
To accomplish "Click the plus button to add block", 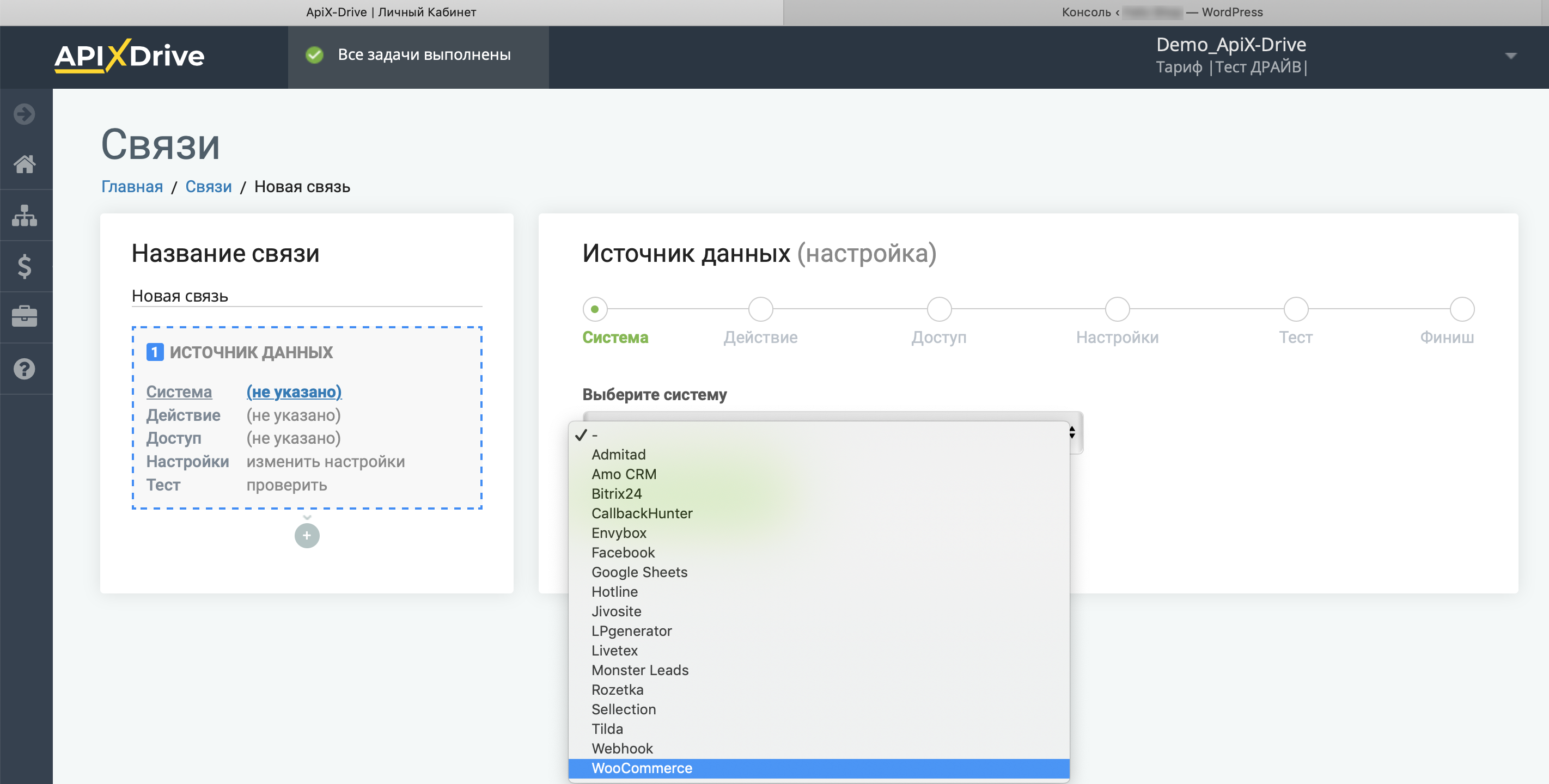I will tap(307, 535).
